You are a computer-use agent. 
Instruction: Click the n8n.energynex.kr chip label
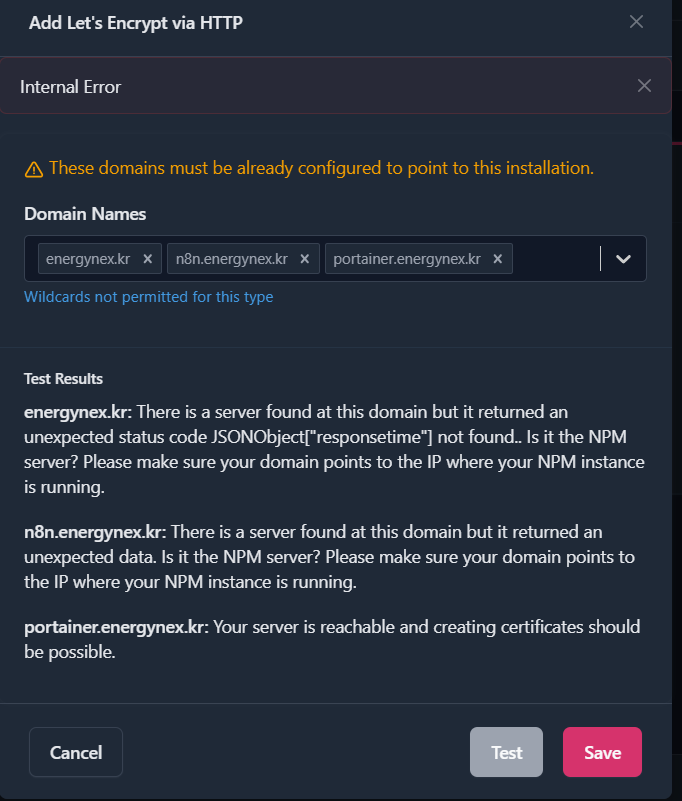(x=232, y=259)
